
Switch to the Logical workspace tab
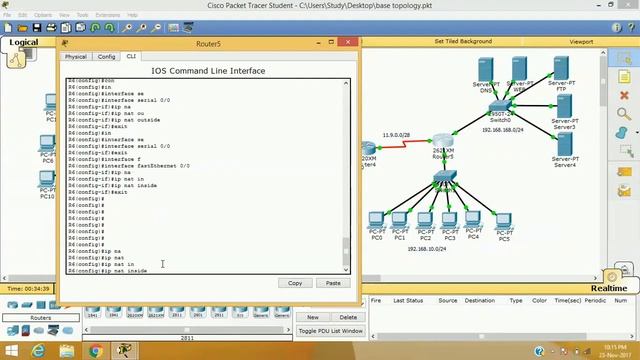[x=23, y=42]
